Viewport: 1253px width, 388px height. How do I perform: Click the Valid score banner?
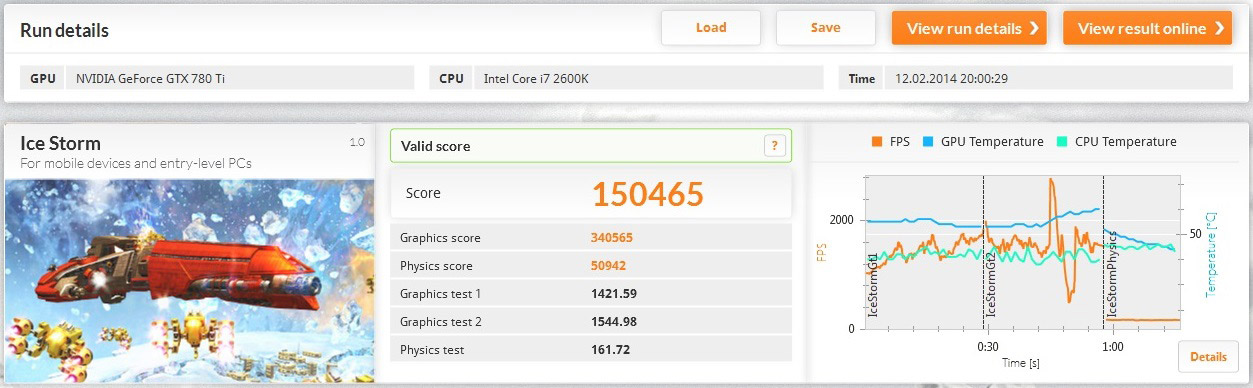point(590,146)
